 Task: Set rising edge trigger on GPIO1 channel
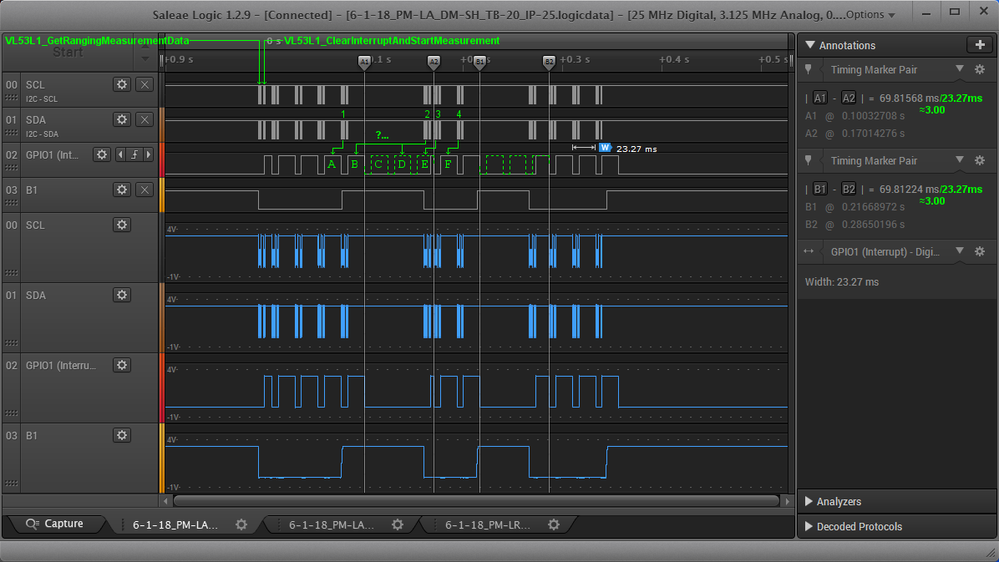point(134,155)
